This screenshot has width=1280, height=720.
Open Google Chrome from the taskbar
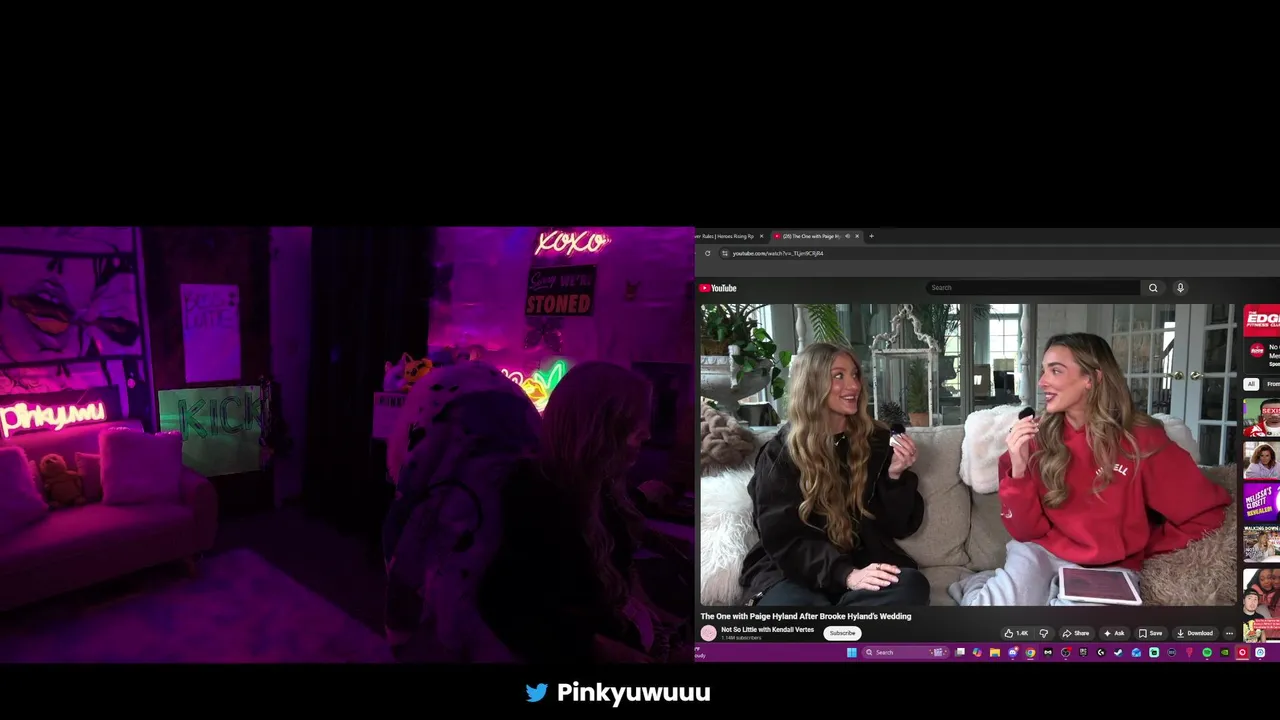tap(1030, 652)
